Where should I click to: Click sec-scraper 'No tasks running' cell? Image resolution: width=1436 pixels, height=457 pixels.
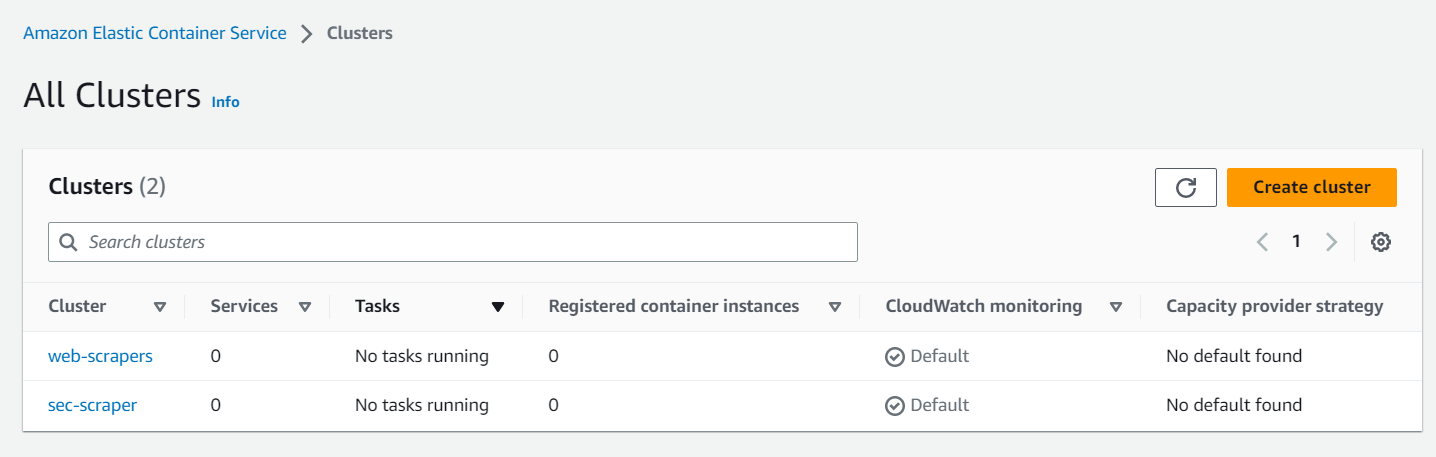(422, 405)
